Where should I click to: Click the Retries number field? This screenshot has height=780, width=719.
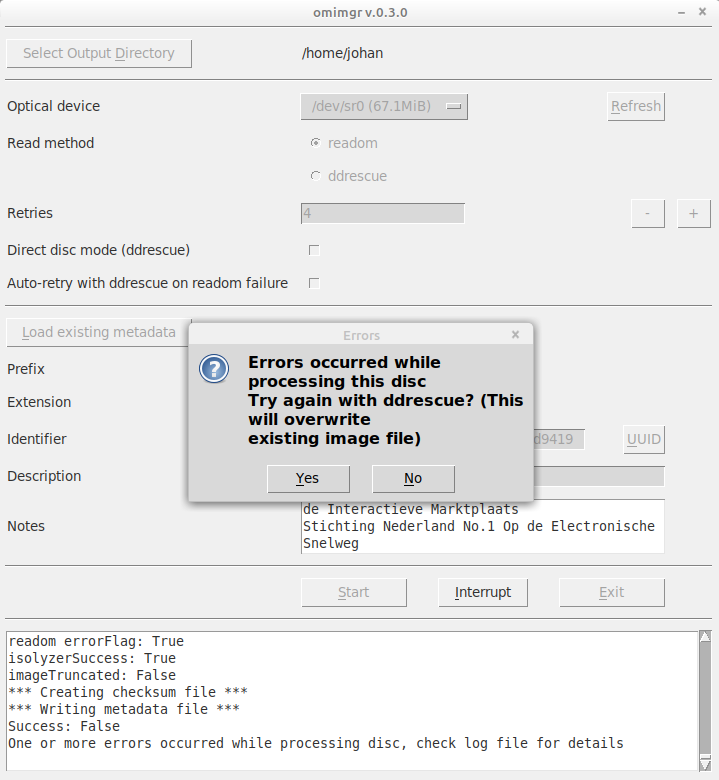pyautogui.click(x=382, y=213)
